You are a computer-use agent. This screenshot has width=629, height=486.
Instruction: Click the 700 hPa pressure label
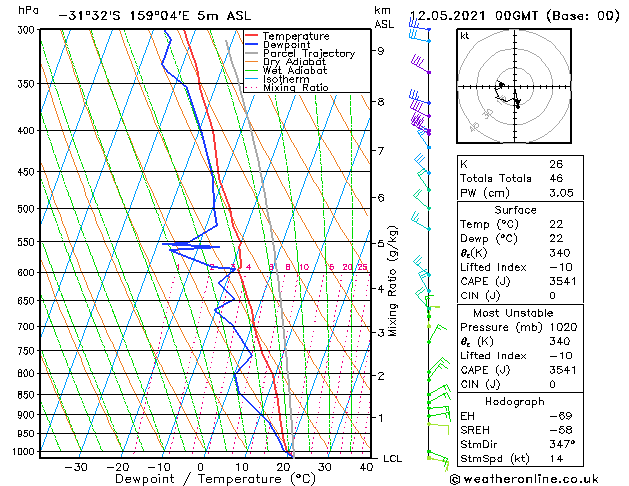(x=28, y=327)
